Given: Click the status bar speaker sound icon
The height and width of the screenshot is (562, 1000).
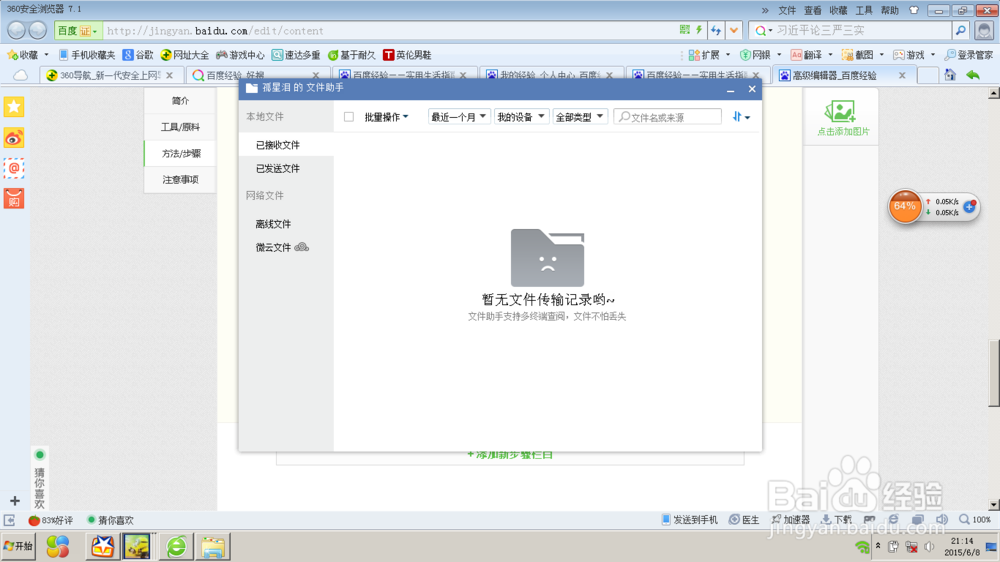Looking at the screenshot, I should coord(941,520).
